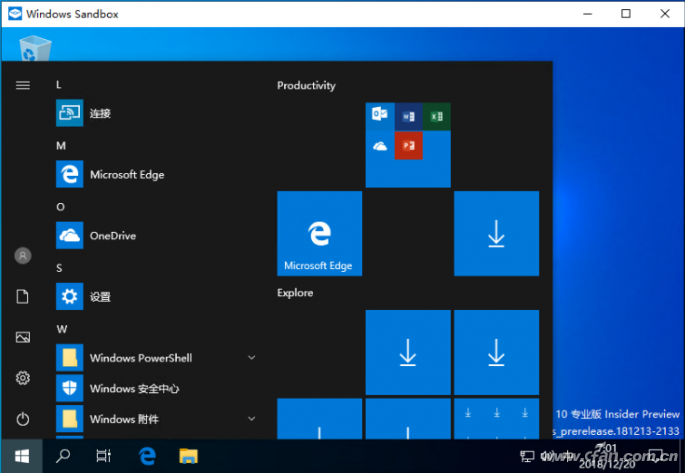Open Pictures from the Start sidebar
The image size is (685, 473).
tap(23, 337)
